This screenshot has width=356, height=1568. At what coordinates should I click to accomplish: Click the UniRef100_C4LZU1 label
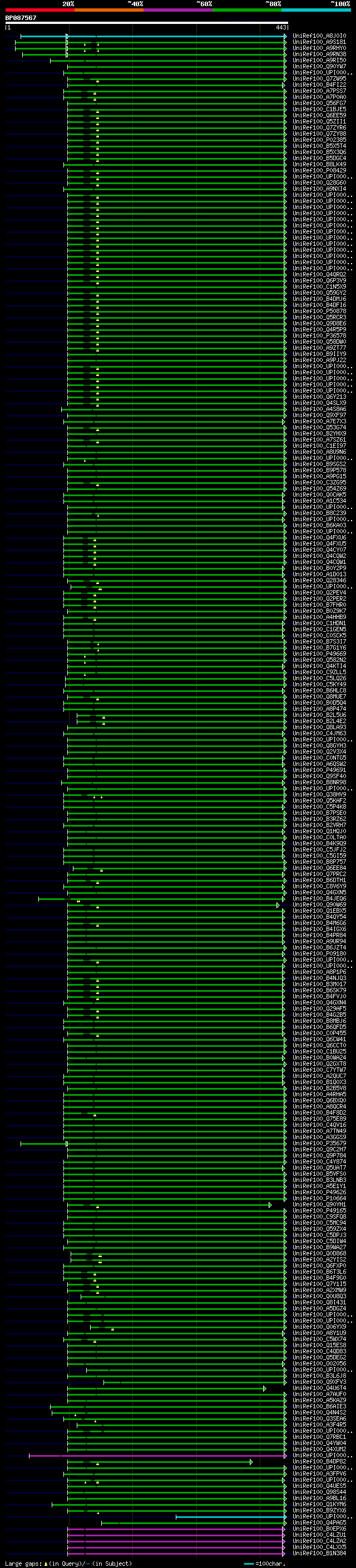pyautogui.click(x=319, y=1535)
